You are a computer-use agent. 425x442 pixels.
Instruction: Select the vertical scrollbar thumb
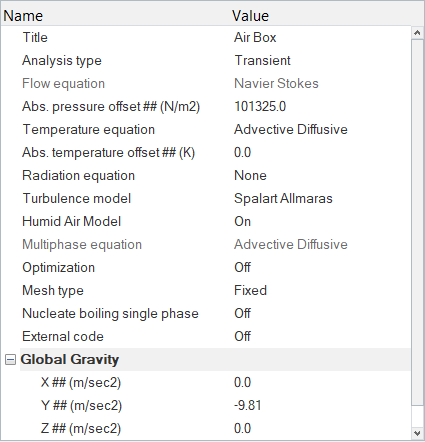417,222
